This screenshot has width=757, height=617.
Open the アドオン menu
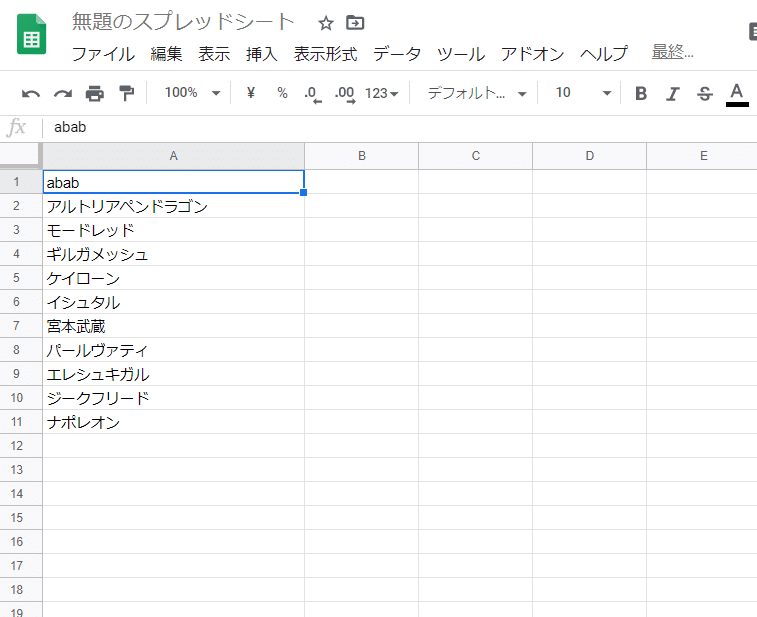pos(532,54)
